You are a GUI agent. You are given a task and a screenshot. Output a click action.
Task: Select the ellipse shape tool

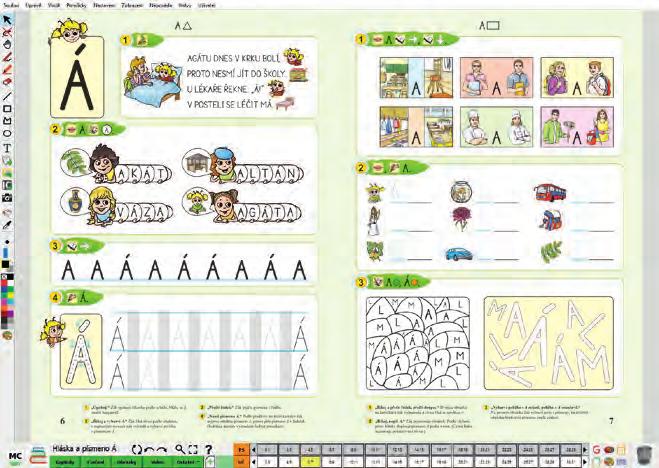click(x=7, y=134)
